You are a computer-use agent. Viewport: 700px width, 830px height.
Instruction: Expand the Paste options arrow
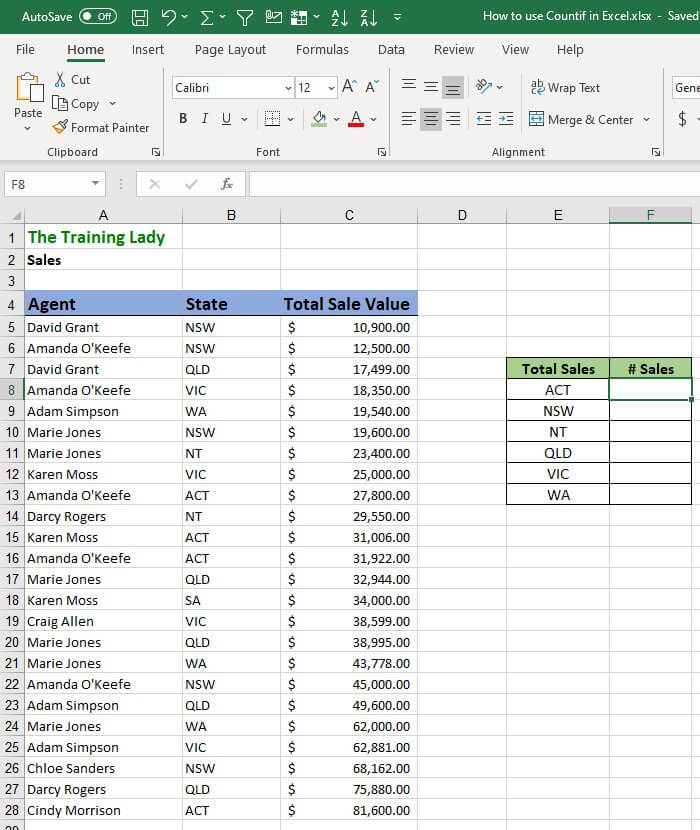(28, 129)
